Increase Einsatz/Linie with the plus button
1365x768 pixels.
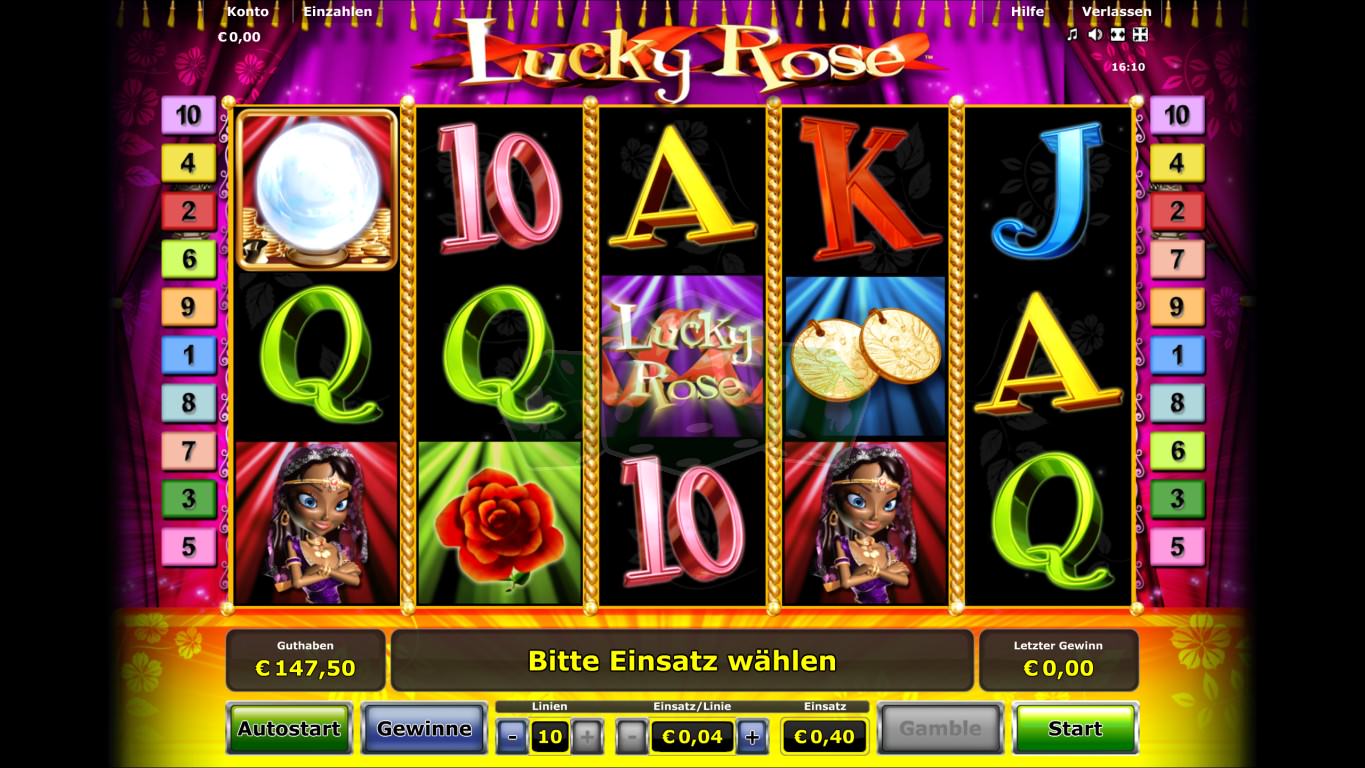click(x=752, y=738)
